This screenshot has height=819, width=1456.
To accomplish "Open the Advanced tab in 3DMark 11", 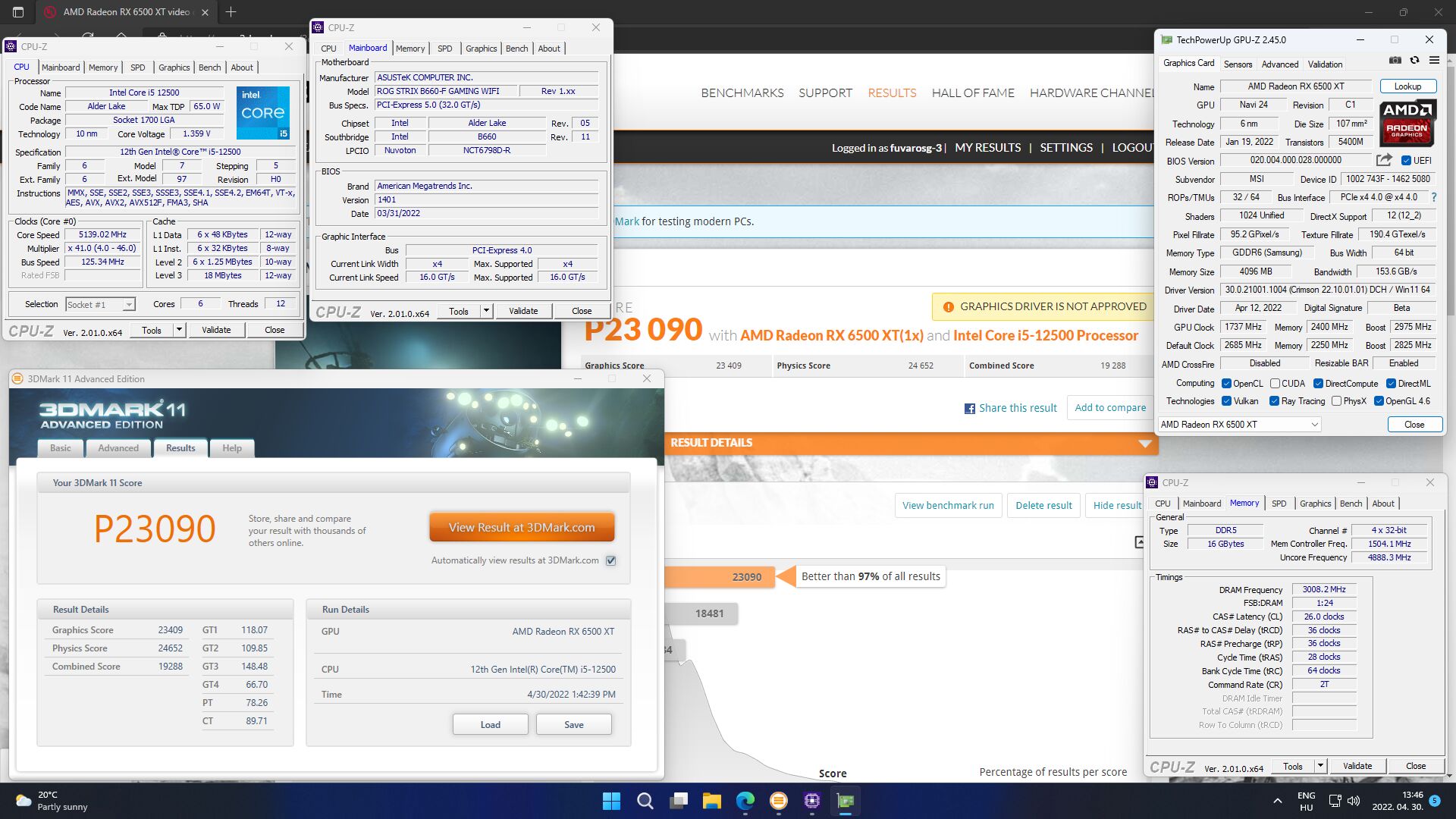I will point(118,448).
